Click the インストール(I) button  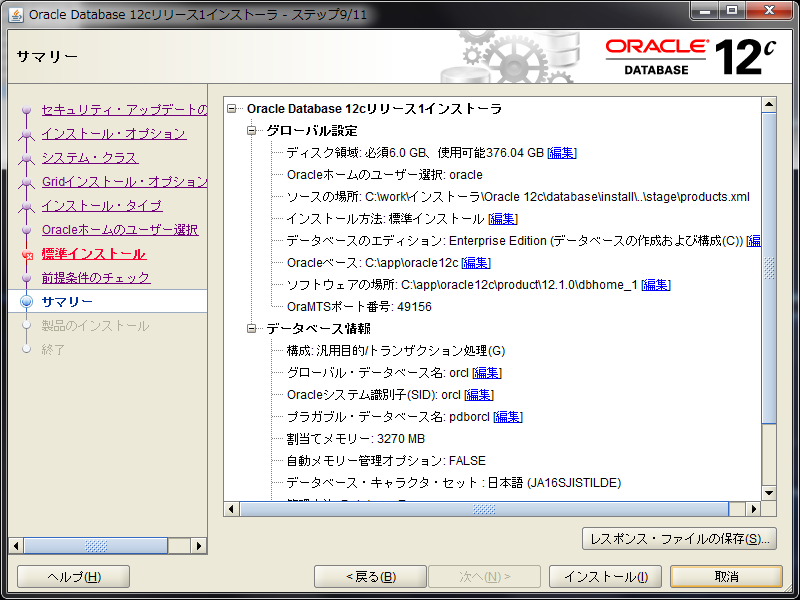[x=605, y=577]
